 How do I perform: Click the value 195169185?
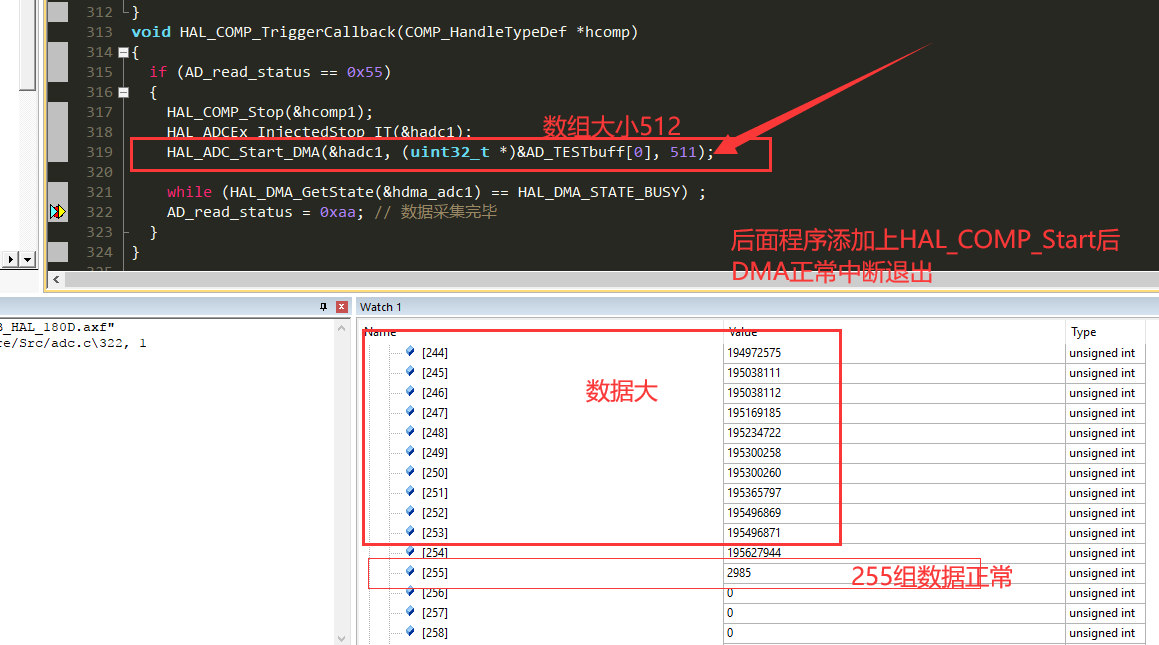coord(753,412)
